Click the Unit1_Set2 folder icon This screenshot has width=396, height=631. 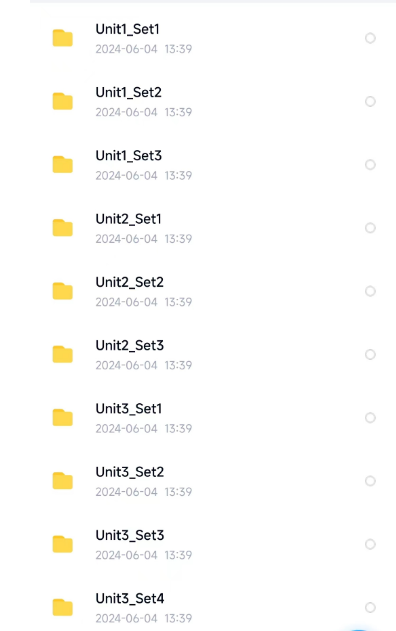tap(62, 101)
